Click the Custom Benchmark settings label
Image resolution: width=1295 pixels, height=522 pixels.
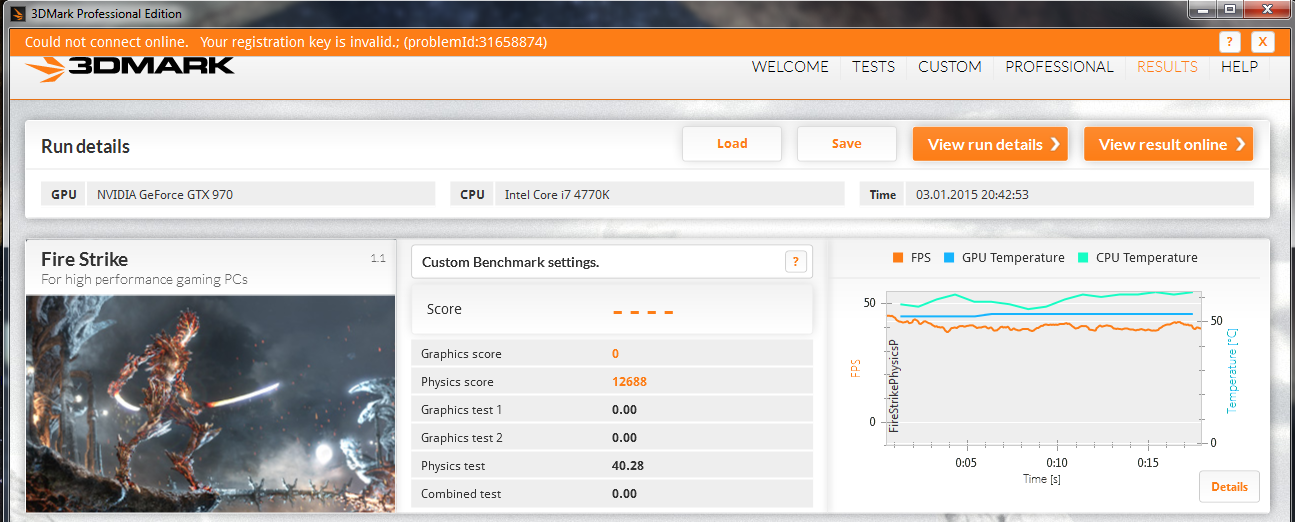tap(510, 262)
